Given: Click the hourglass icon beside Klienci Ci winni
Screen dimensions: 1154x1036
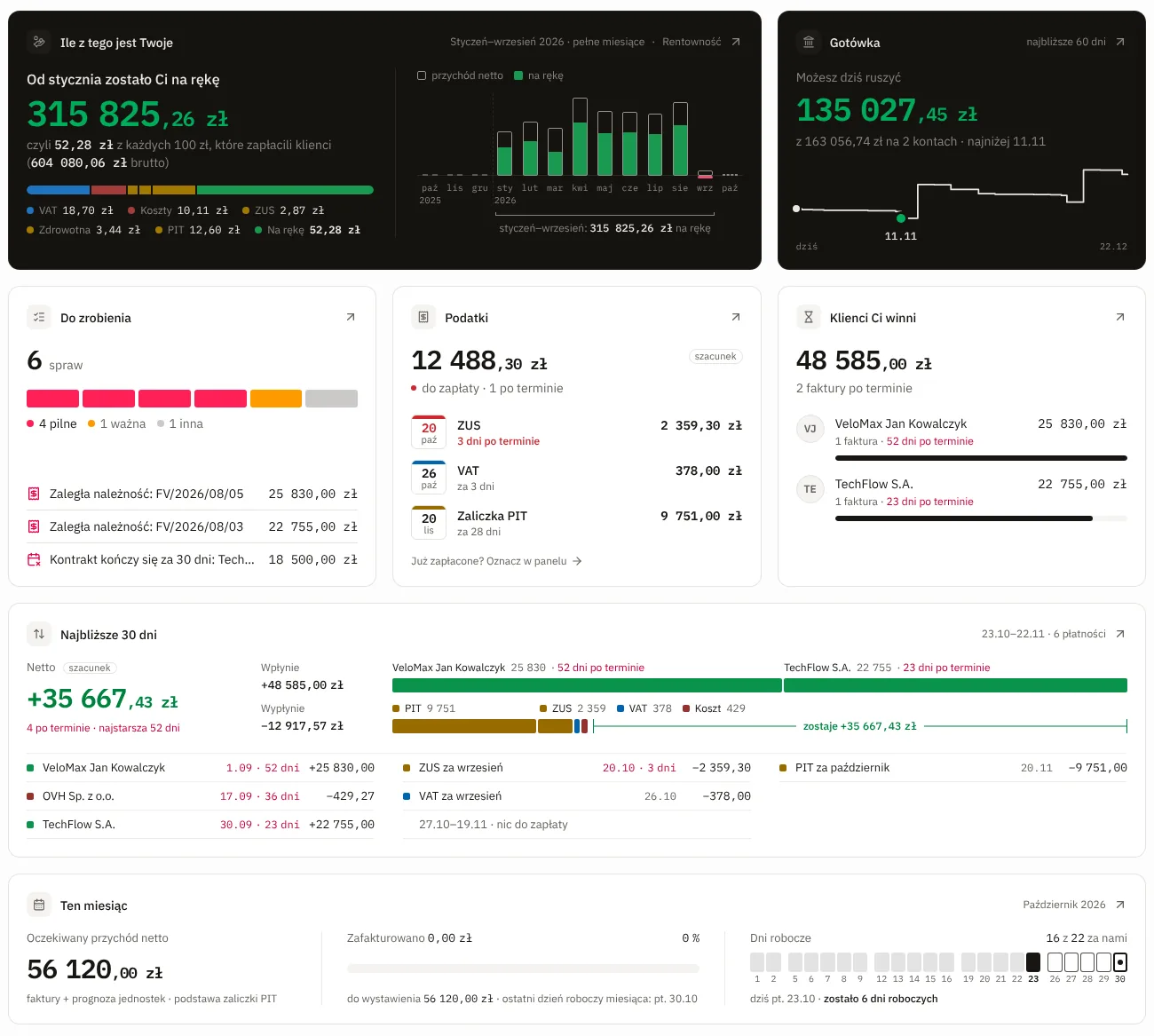Looking at the screenshot, I should (809, 317).
